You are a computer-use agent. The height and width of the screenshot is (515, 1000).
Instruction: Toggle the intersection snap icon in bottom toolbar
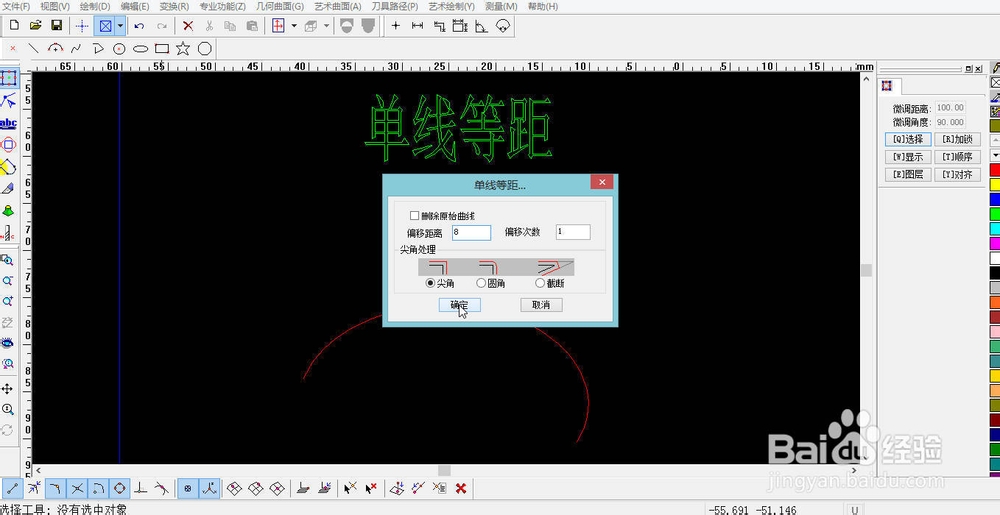[x=77, y=489]
